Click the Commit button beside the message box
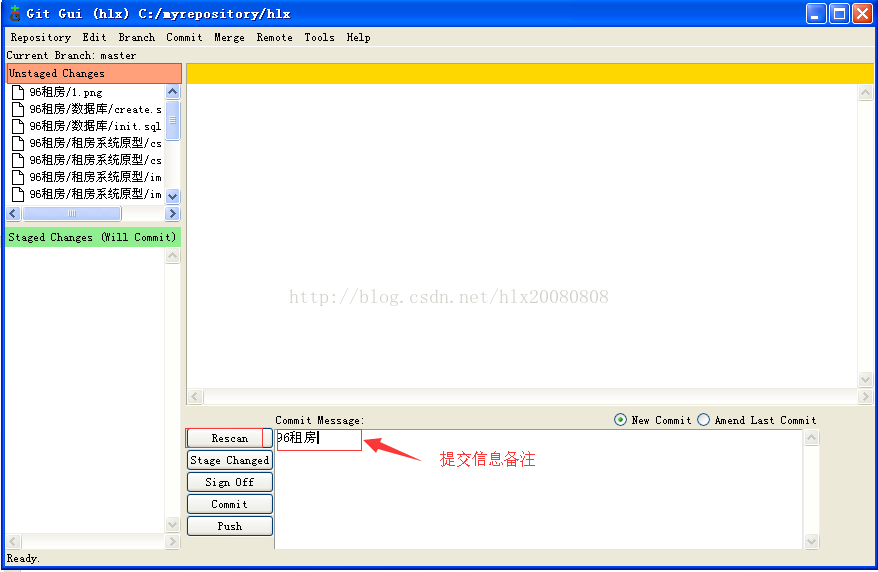The height and width of the screenshot is (572, 878). tap(230, 504)
